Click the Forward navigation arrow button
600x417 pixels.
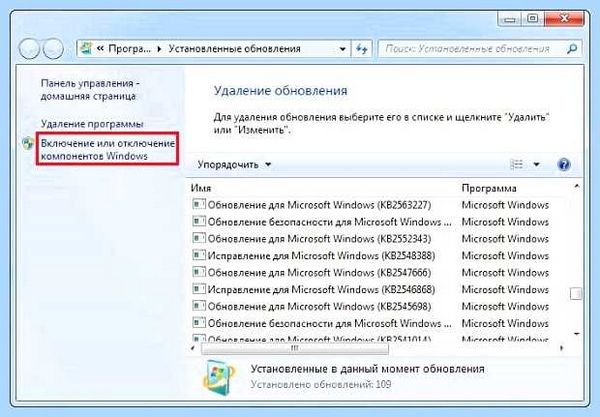[x=53, y=49]
